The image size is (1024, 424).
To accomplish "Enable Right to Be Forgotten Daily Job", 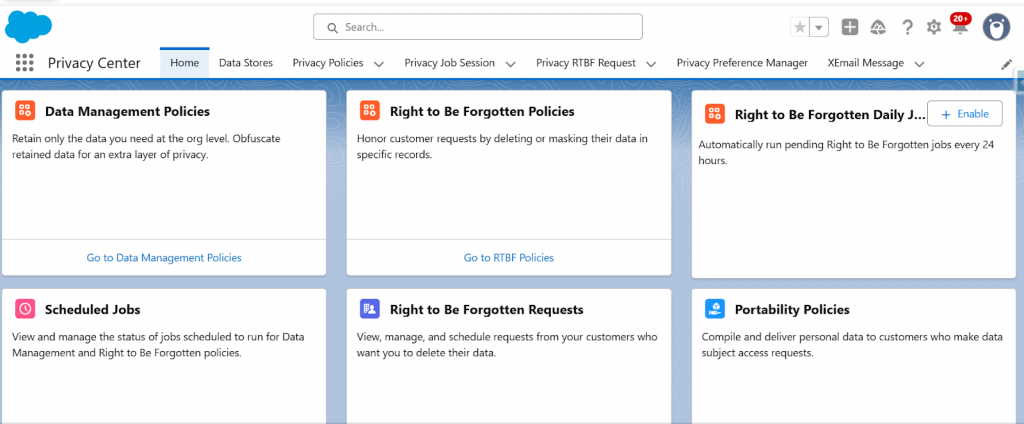I will click(x=964, y=114).
